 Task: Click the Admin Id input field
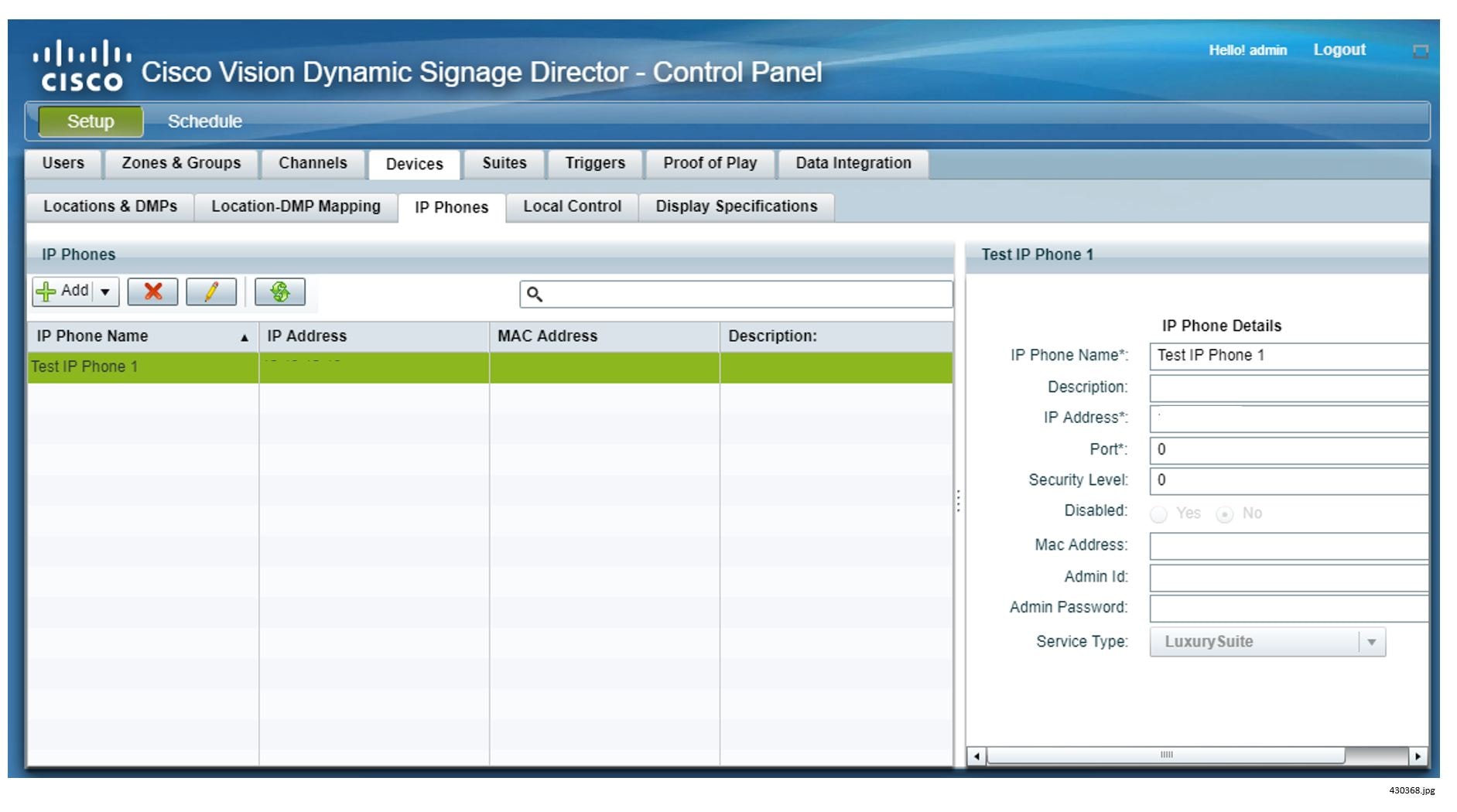tap(1289, 578)
